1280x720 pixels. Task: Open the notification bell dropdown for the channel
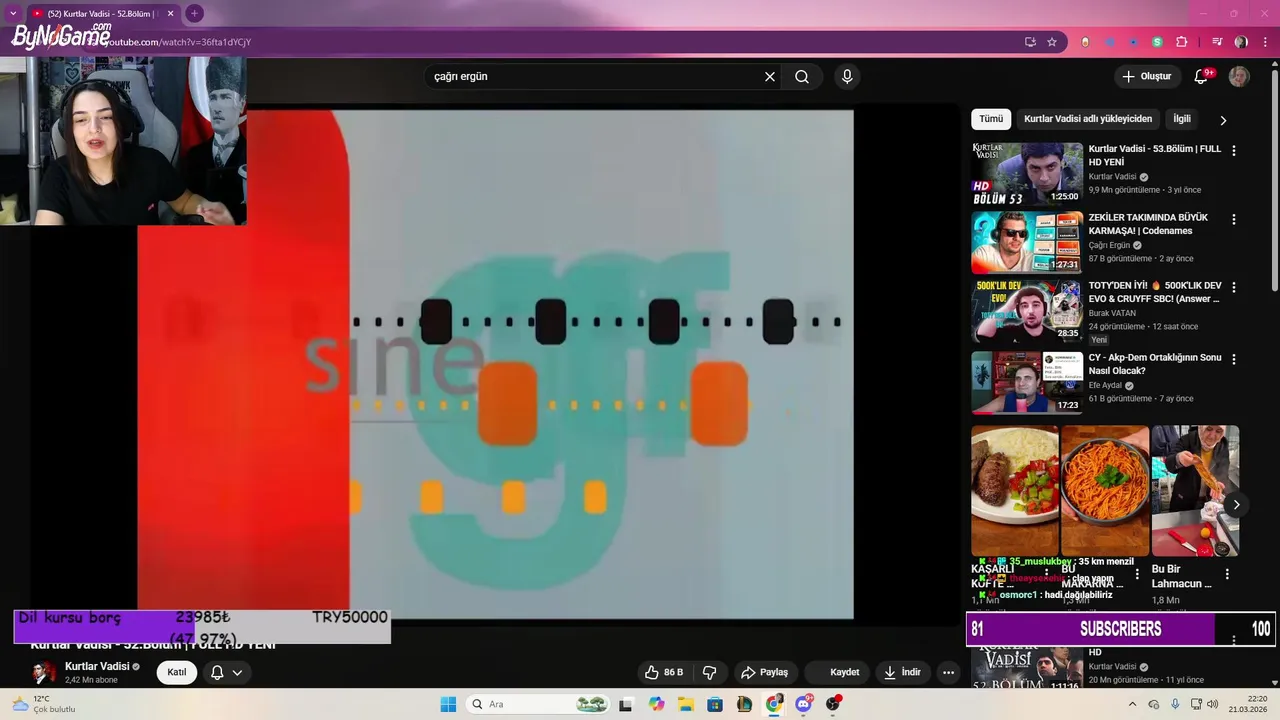pyautogui.click(x=227, y=672)
